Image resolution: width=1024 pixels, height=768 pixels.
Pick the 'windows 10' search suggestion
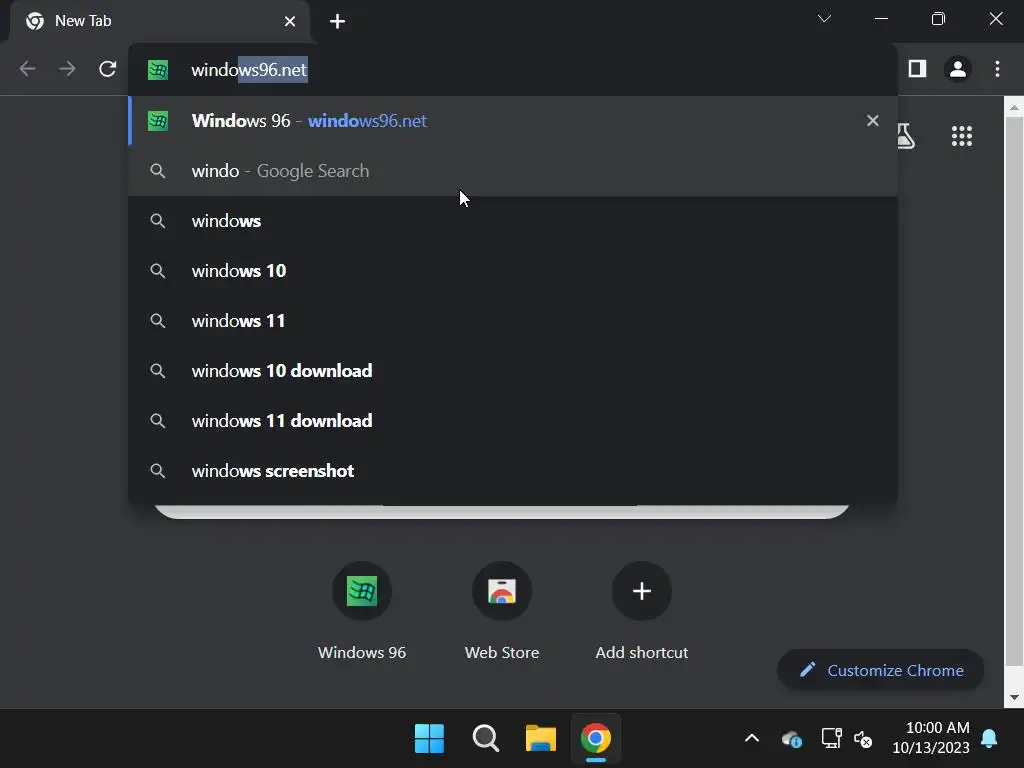click(x=513, y=271)
